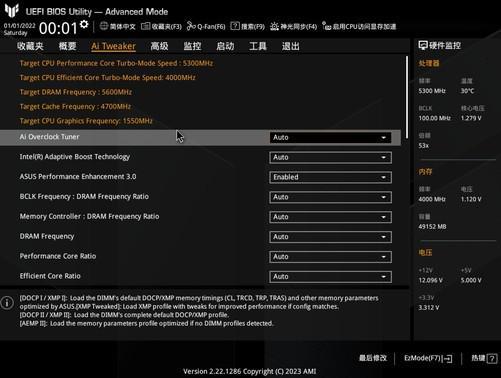
Task: Open the 启动 (Boot) tab
Action: coord(225,46)
